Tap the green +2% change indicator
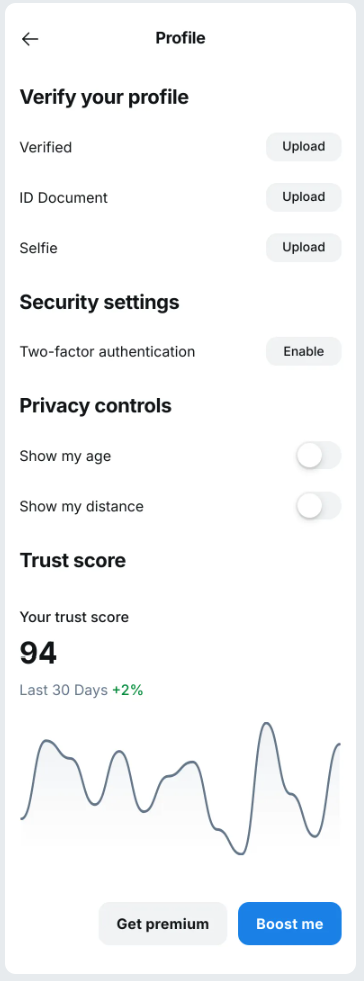The width and height of the screenshot is (364, 981). tap(128, 691)
